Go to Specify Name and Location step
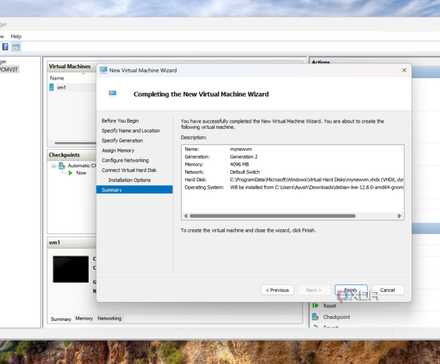Image resolution: width=440 pixels, height=364 pixels. point(131,131)
